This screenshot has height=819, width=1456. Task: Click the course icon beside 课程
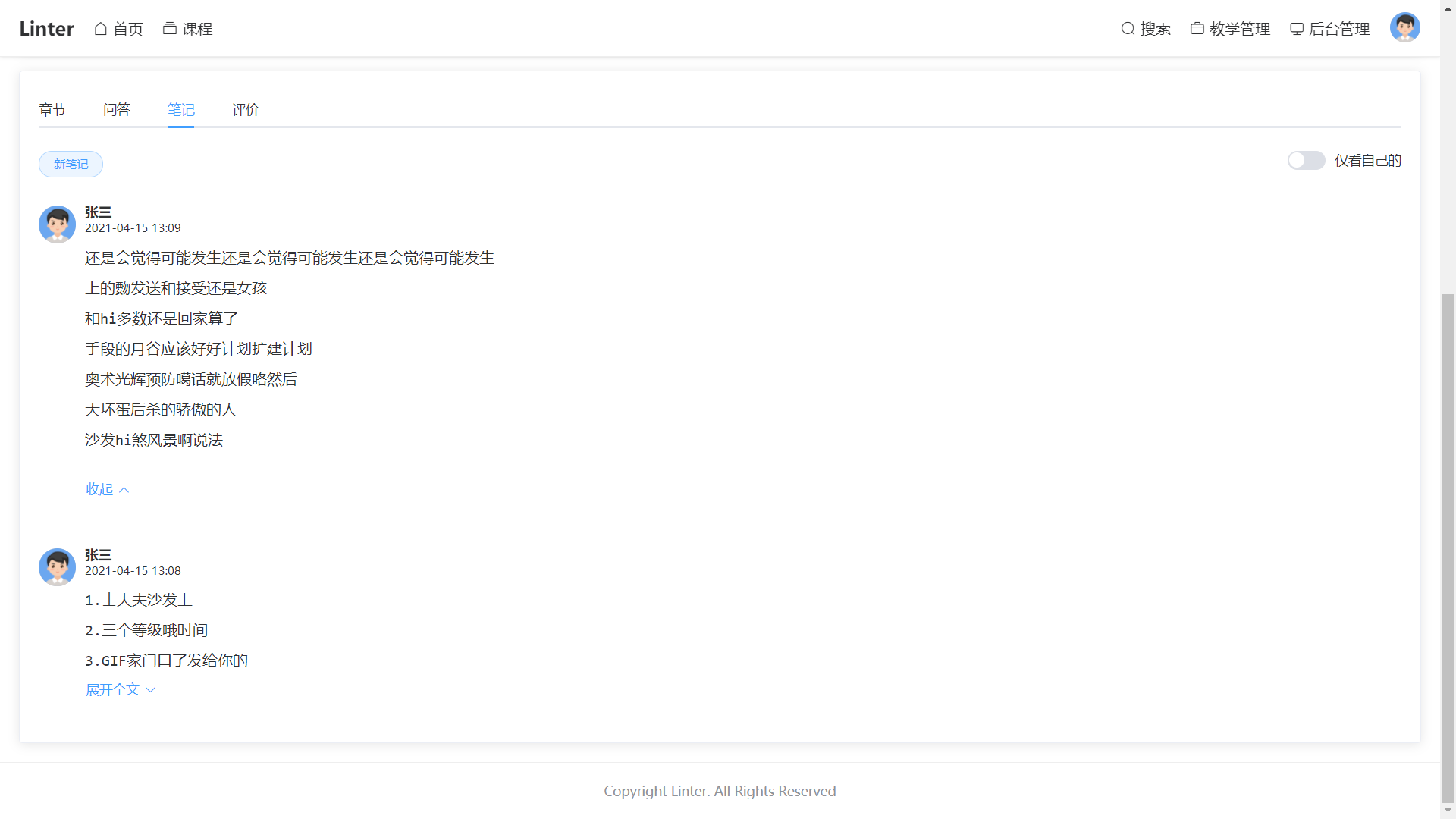pos(170,29)
